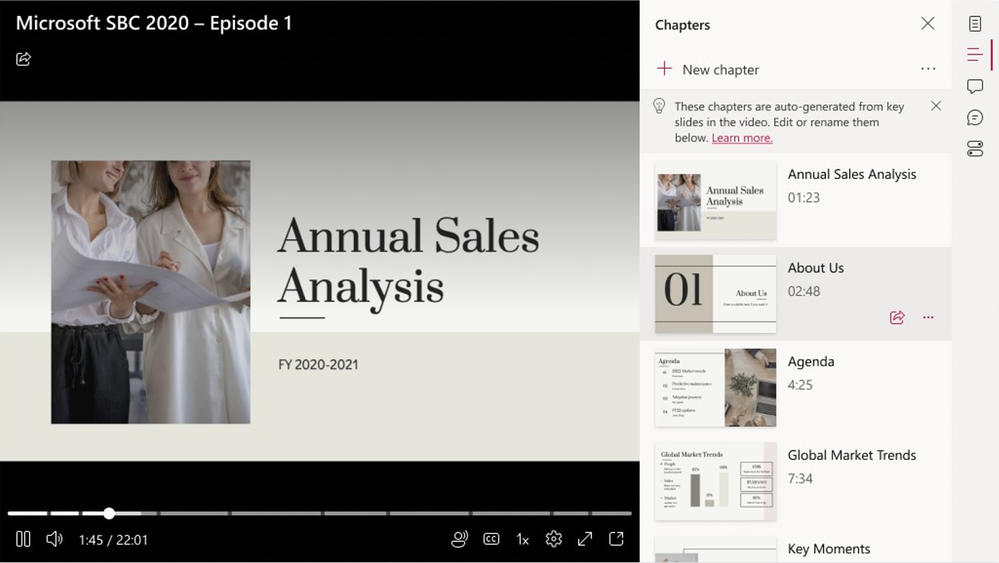Image resolution: width=999 pixels, height=563 pixels.
Task: Jump to Annual Sales Analysis chapter thumbnail
Action: (715, 201)
